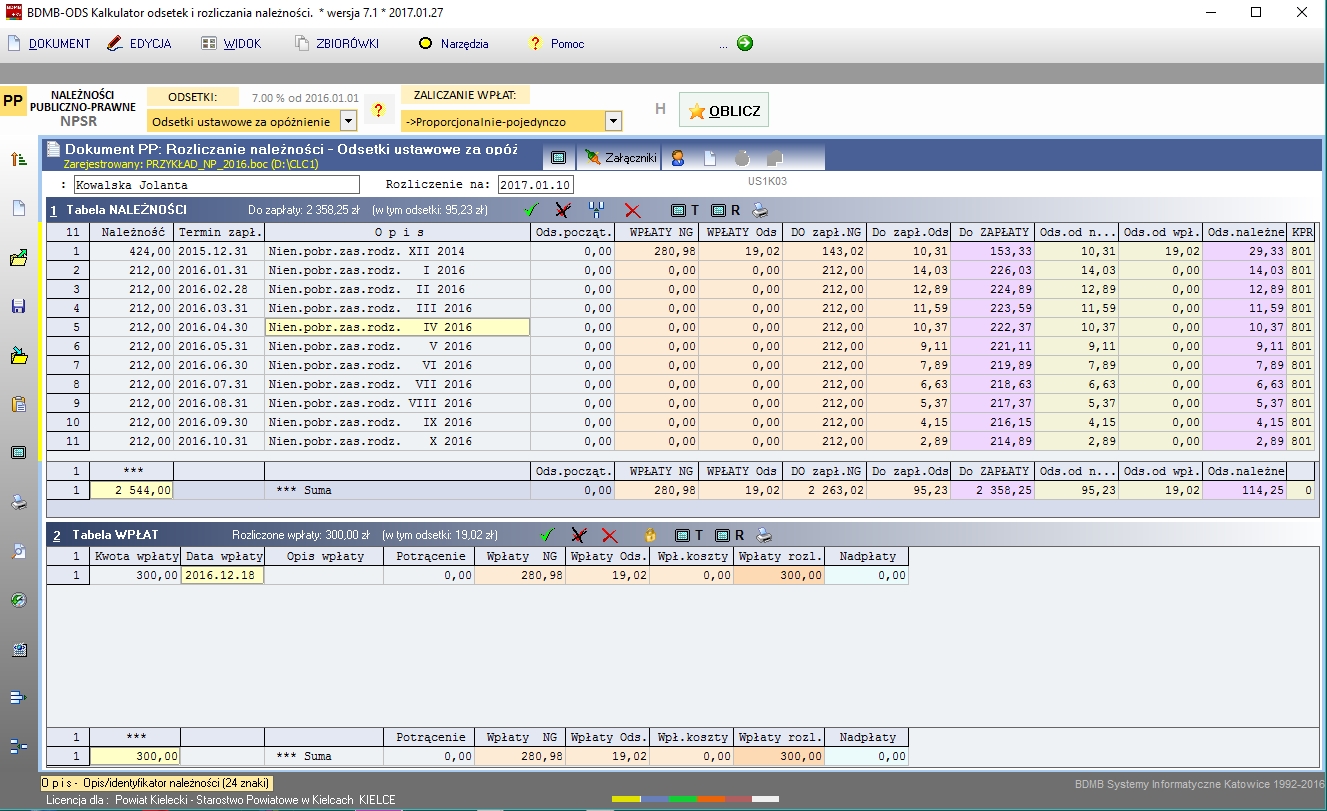Screen dimensions: 1327x811
Task: Click the printer icon in left sidebar
Action: point(18,502)
